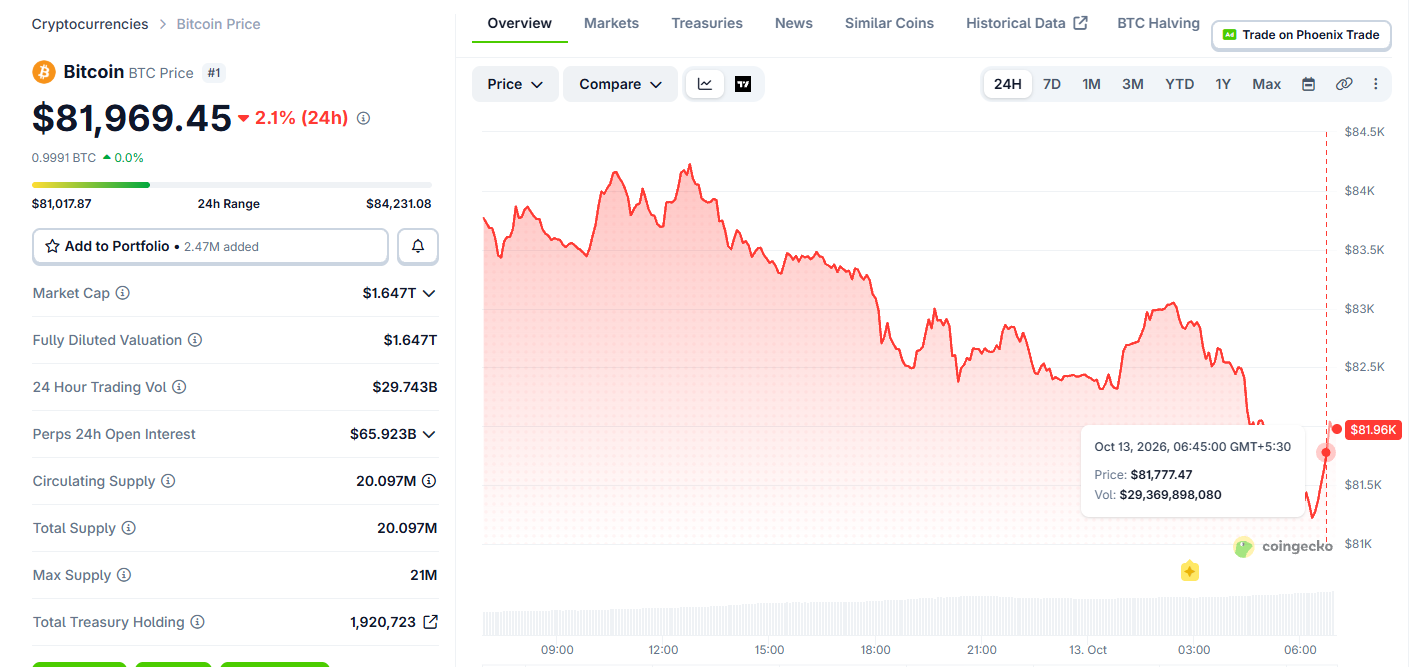The image size is (1411, 667).
Task: Go to Cryptocurrencies breadcrumb link
Action: (x=90, y=24)
